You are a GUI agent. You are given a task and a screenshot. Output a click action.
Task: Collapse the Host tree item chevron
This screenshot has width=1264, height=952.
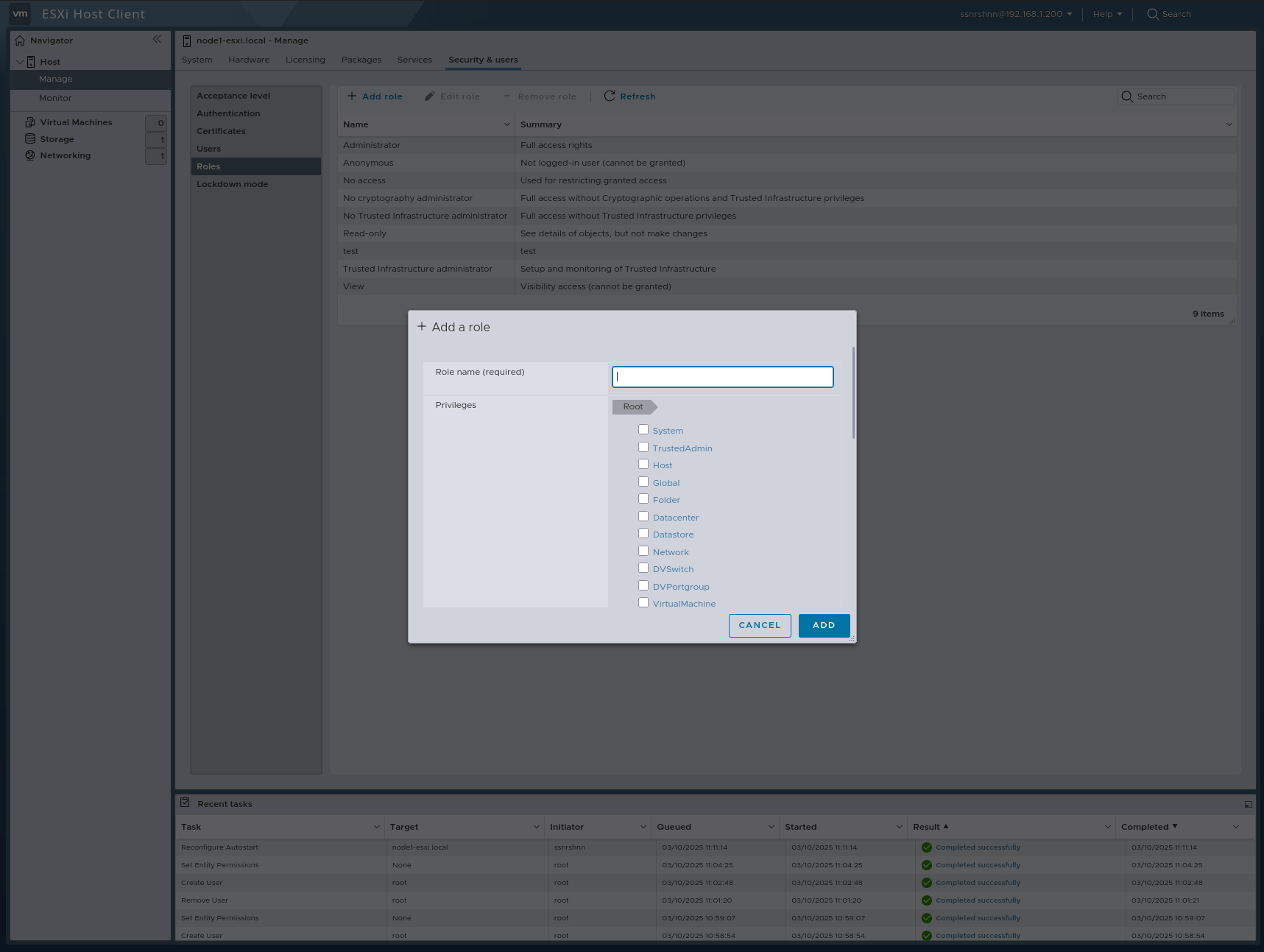point(20,61)
